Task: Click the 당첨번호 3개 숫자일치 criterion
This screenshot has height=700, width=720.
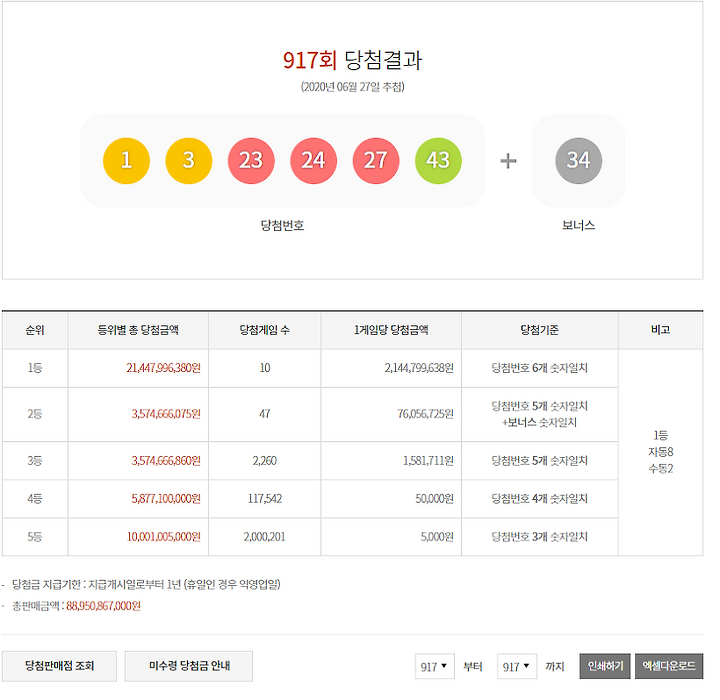Action: click(x=540, y=537)
